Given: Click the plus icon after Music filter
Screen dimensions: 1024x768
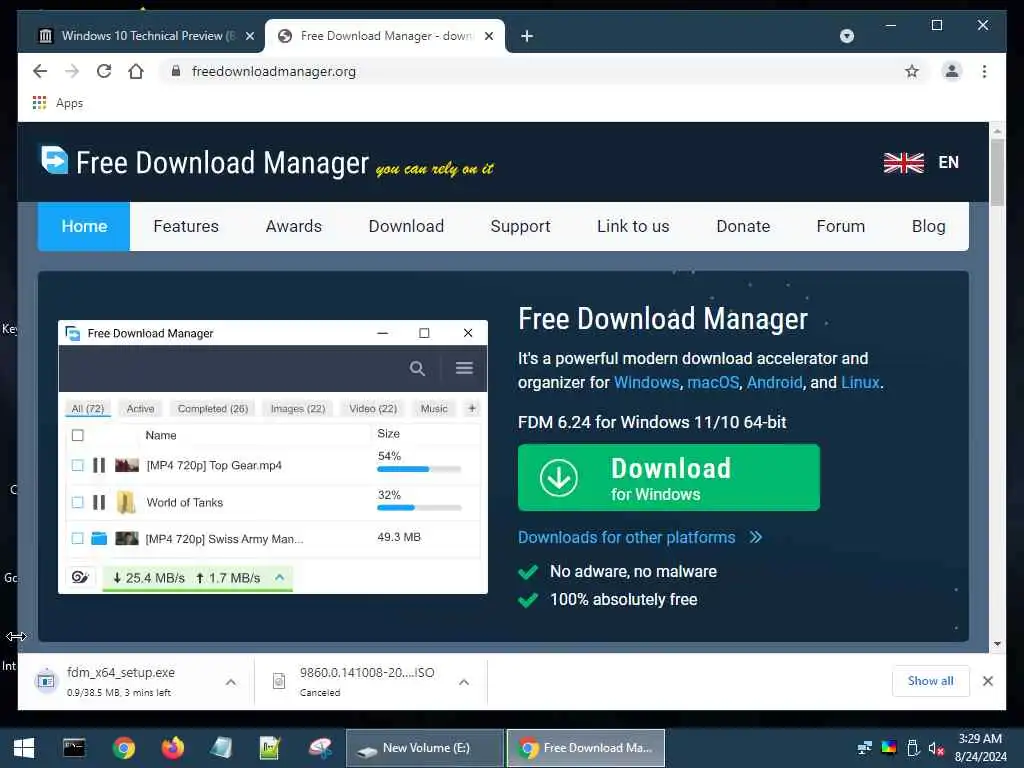Looking at the screenshot, I should [472, 409].
